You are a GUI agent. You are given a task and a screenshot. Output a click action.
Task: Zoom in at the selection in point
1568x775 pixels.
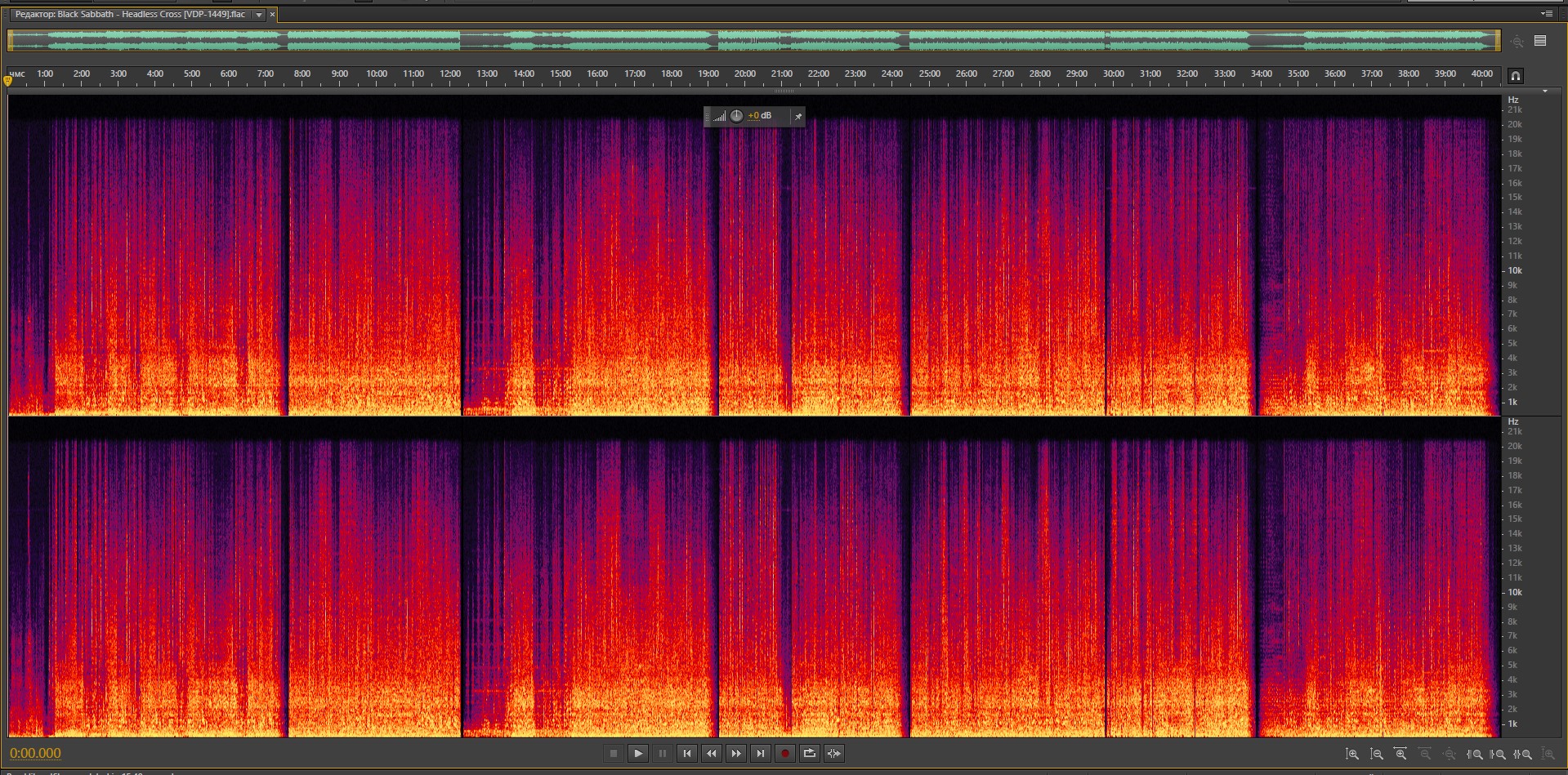coord(1475,755)
